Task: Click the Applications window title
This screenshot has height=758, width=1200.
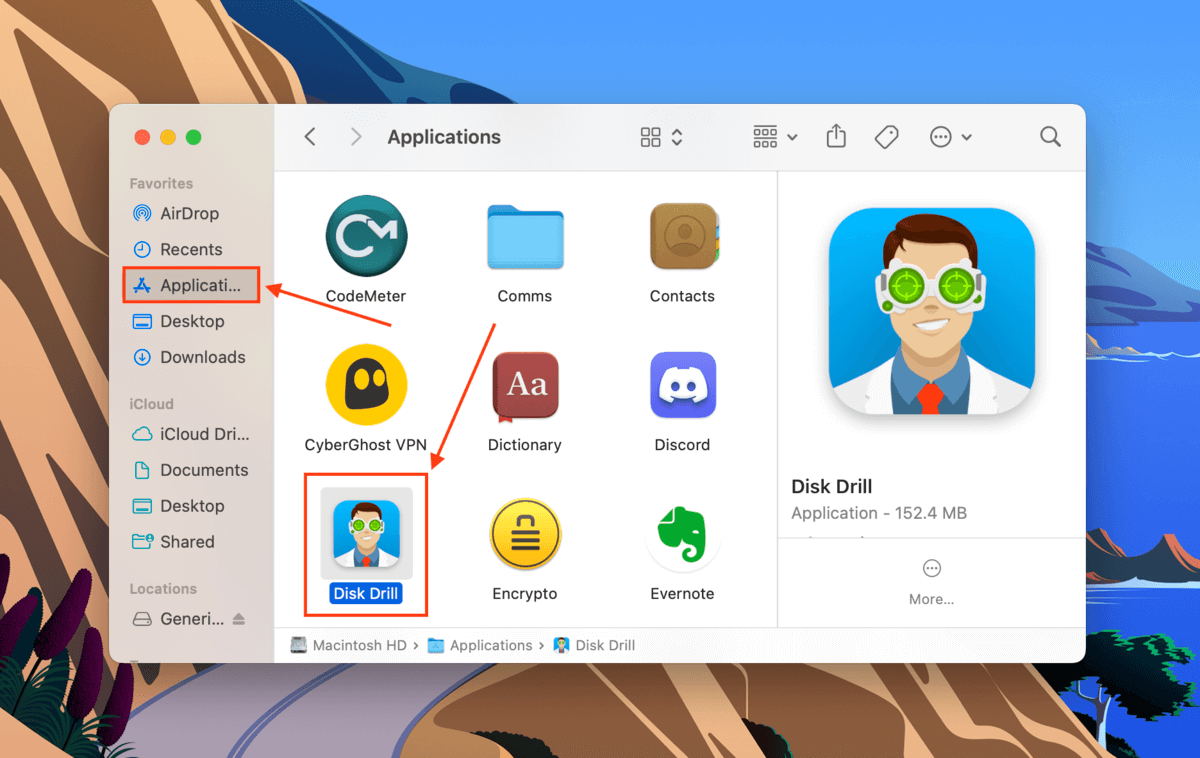Action: coord(444,137)
